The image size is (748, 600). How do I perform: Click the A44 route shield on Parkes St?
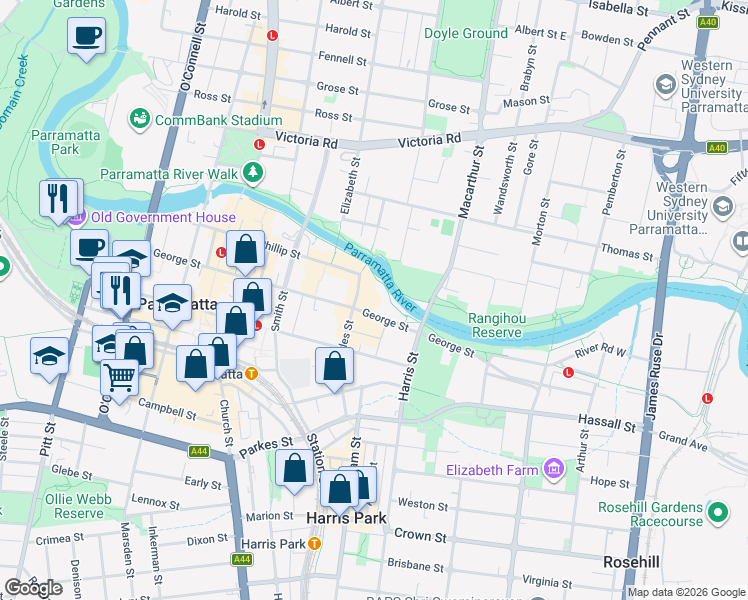199,451
